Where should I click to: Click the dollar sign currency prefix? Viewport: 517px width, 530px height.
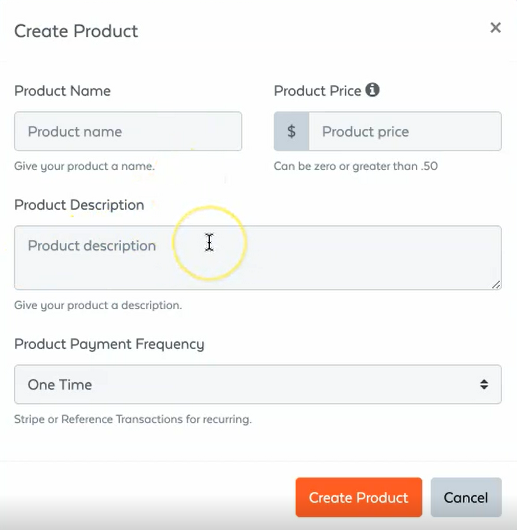pos(291,131)
